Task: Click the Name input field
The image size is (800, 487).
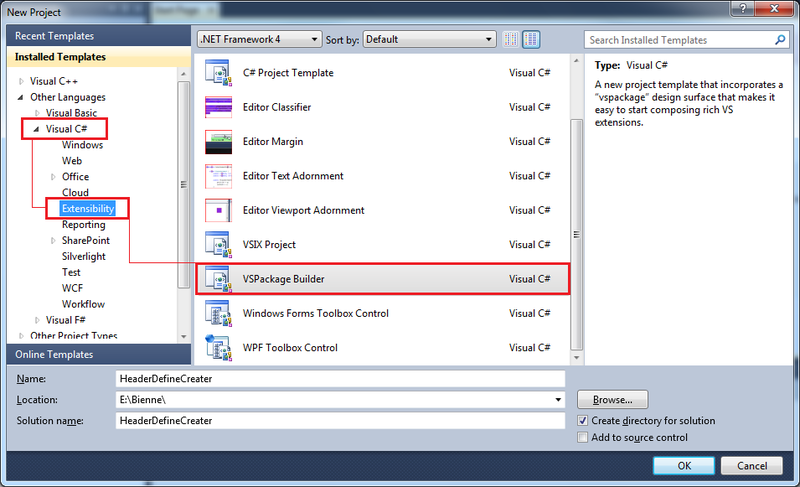Action: [x=340, y=379]
